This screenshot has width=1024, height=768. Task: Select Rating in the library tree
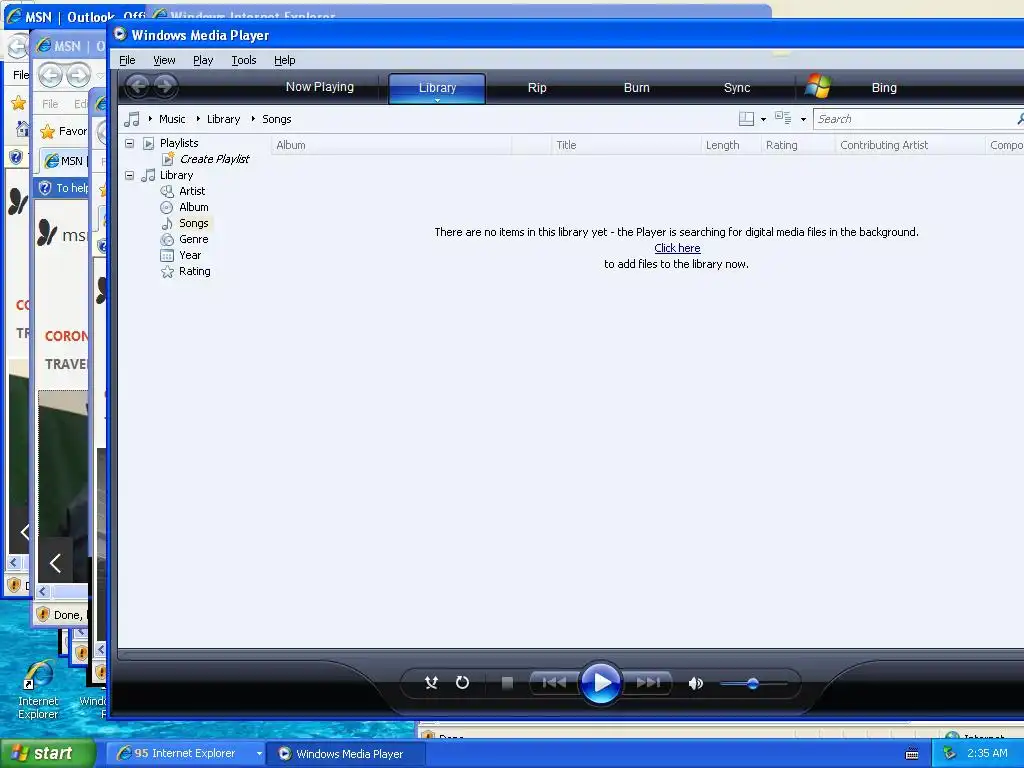195,271
